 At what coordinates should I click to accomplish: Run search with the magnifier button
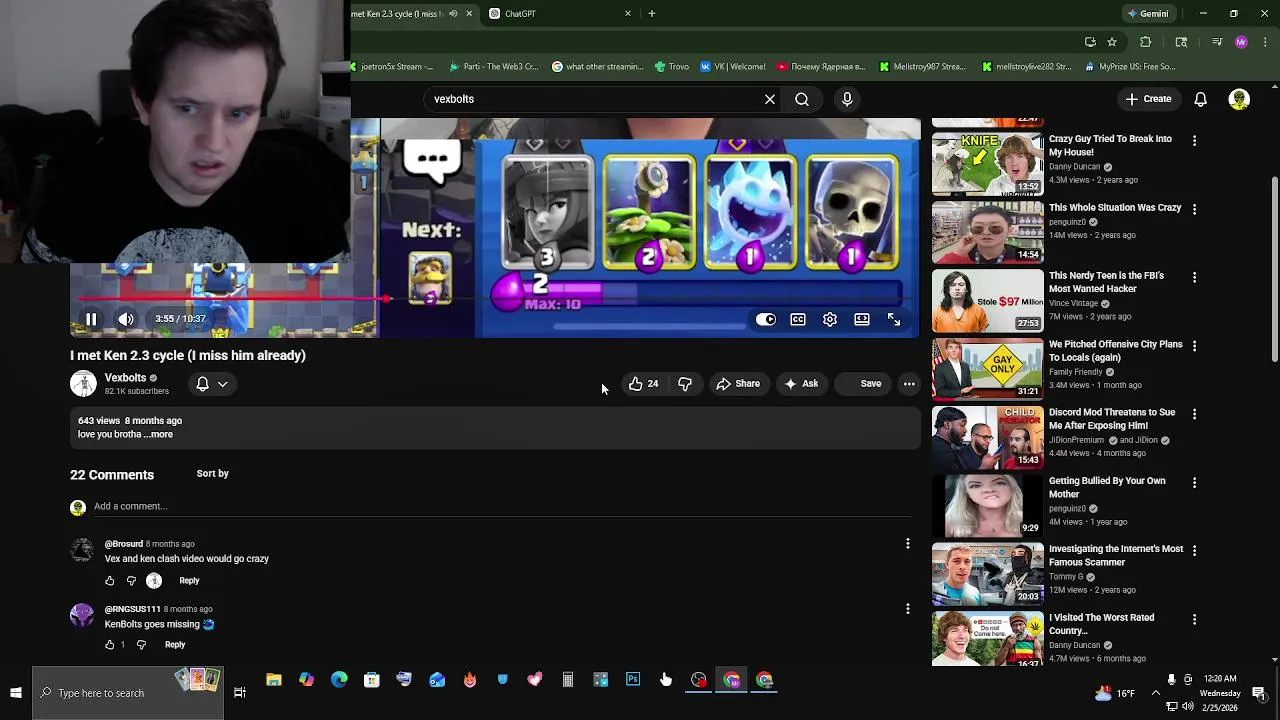click(x=802, y=99)
